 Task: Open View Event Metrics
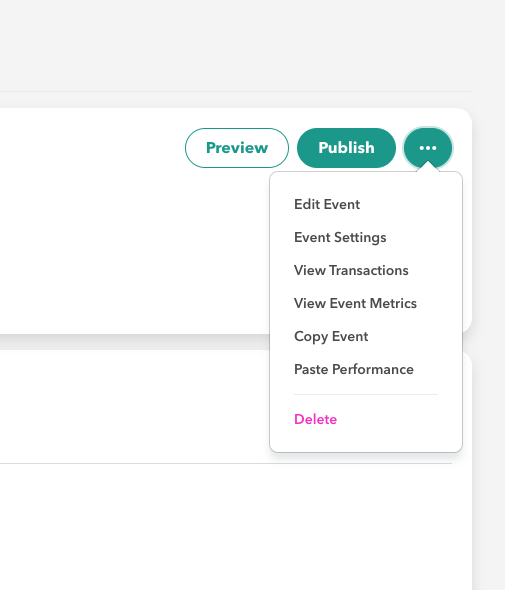355,303
